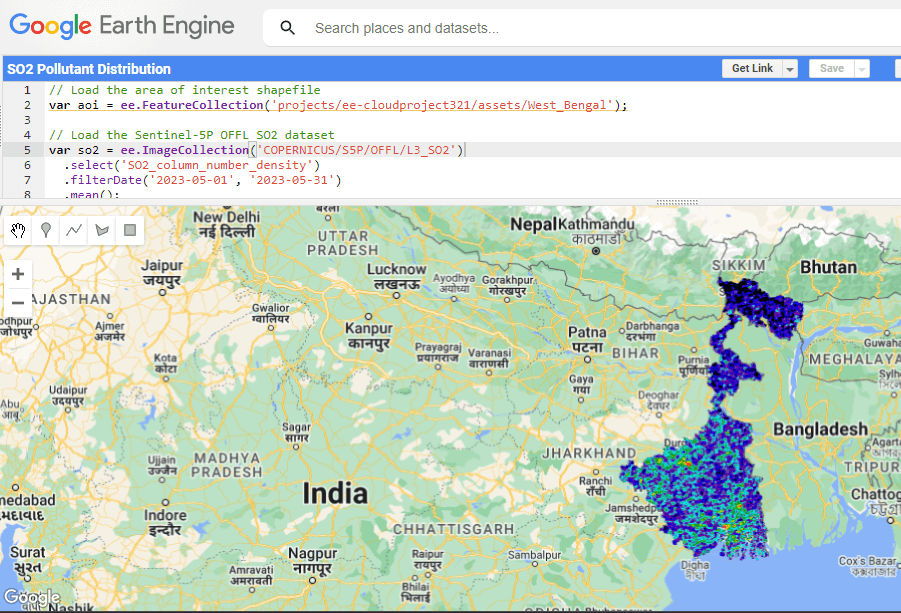Zoom out on the map
This screenshot has width=901, height=613.
(x=18, y=302)
